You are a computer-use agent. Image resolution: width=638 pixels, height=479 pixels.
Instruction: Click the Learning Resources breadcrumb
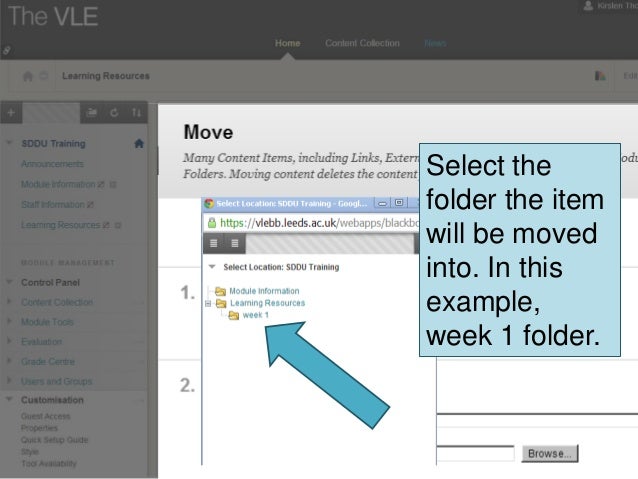(106, 76)
